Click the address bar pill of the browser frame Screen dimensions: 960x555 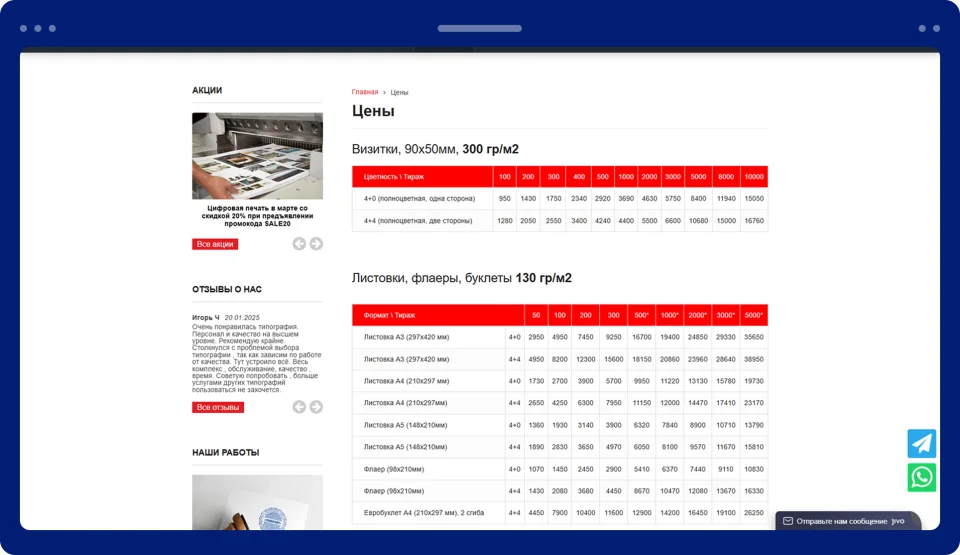tap(479, 28)
